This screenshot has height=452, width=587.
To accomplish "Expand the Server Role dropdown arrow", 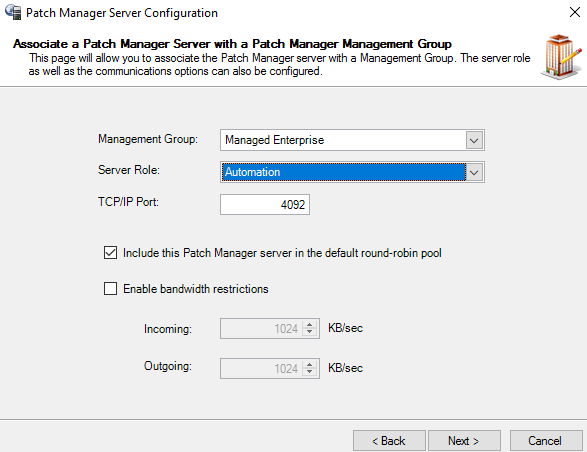I will (474, 172).
